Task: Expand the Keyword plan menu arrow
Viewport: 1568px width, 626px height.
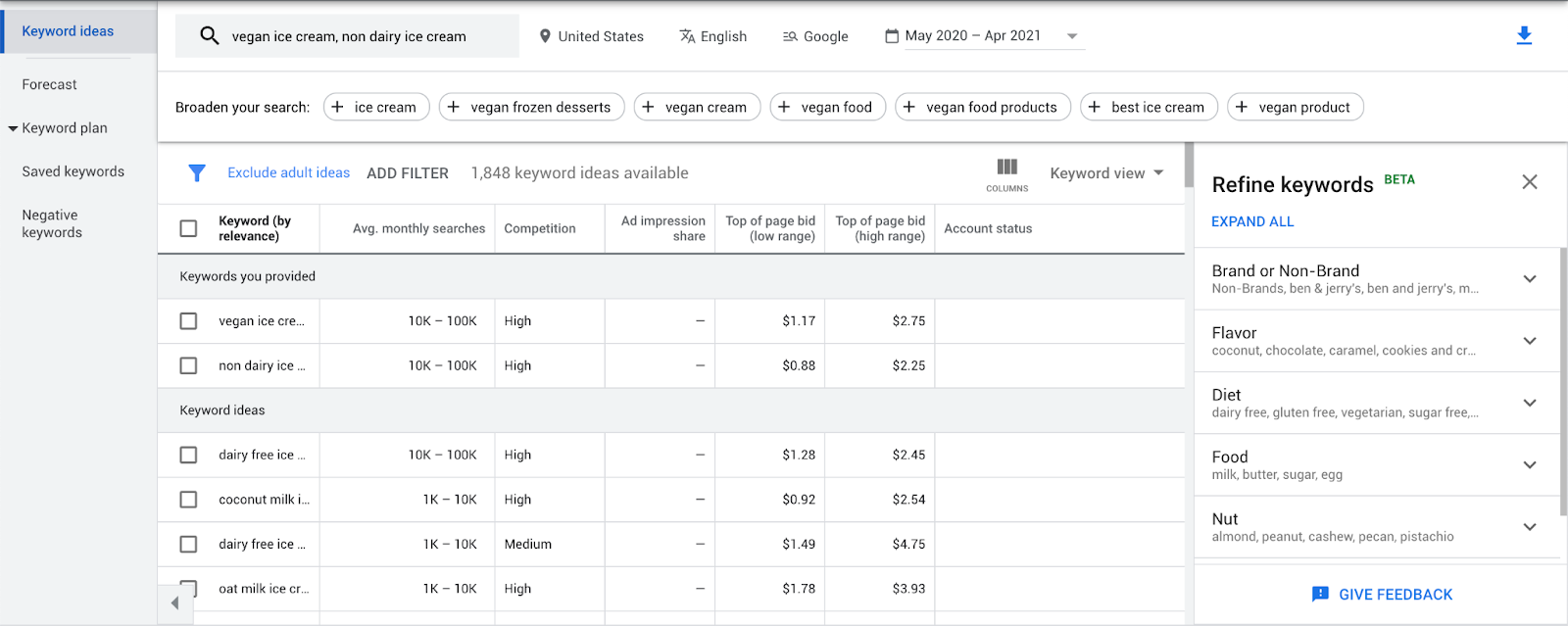Action: tap(13, 128)
